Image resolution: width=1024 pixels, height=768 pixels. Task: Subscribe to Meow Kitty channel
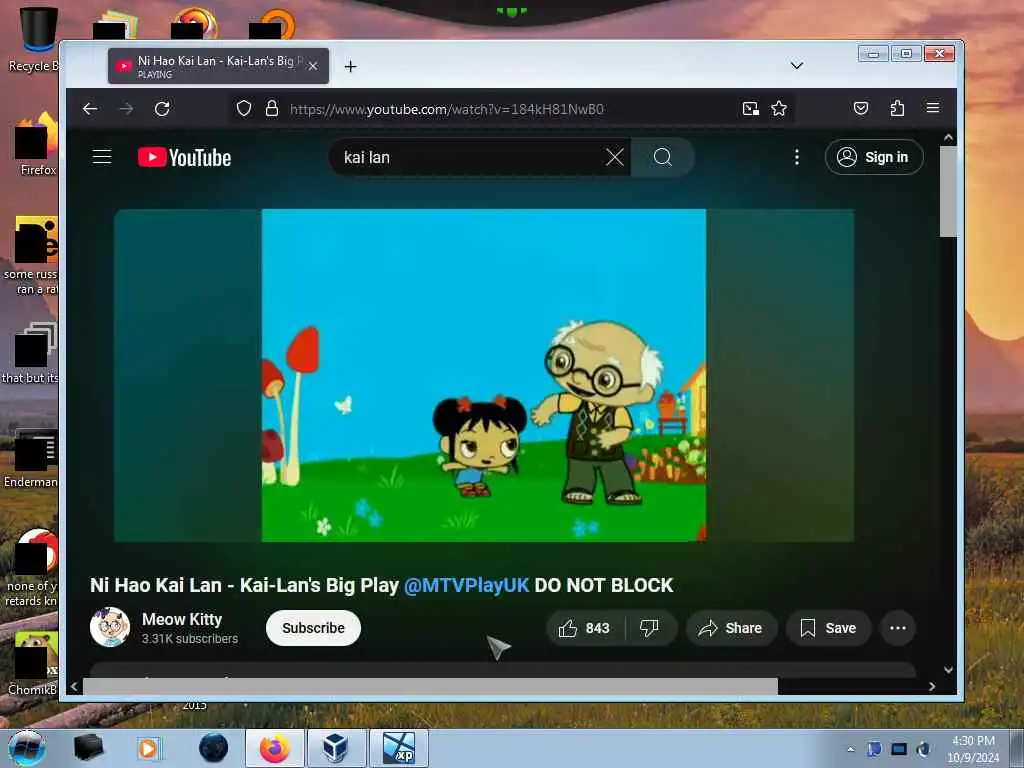(313, 628)
